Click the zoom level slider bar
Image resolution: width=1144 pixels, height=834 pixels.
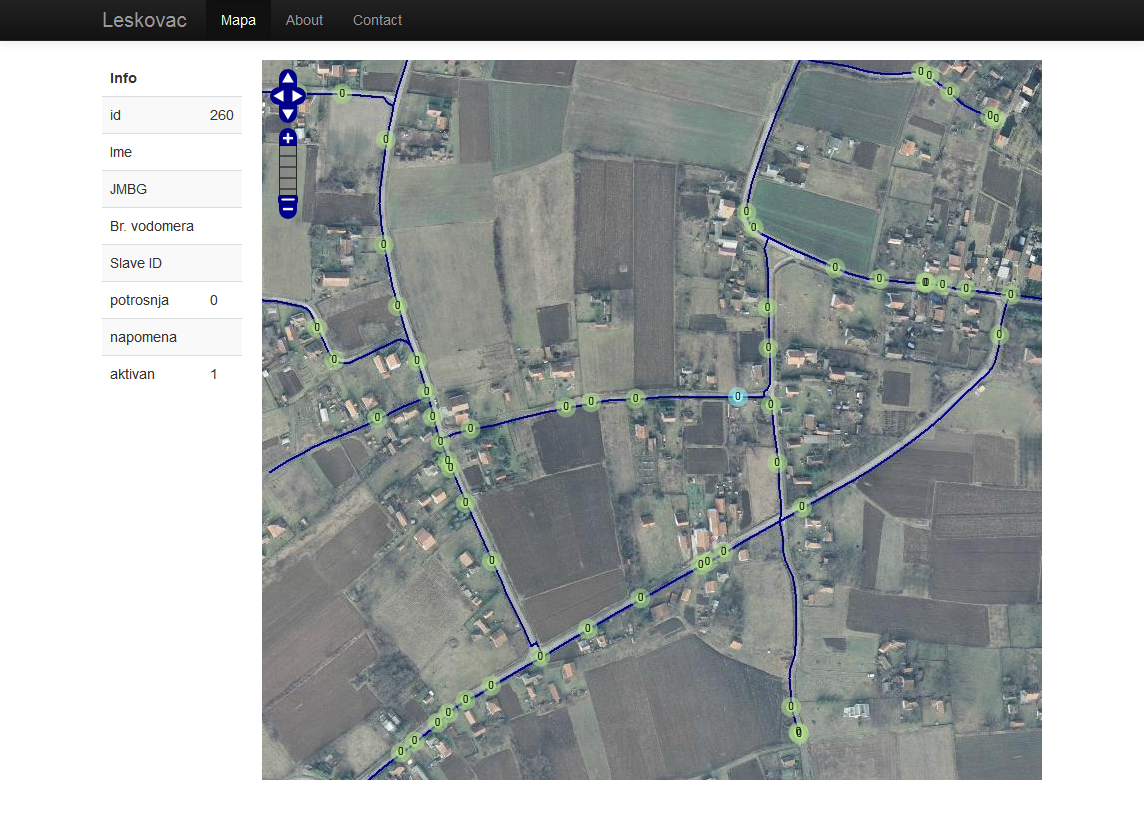click(288, 172)
